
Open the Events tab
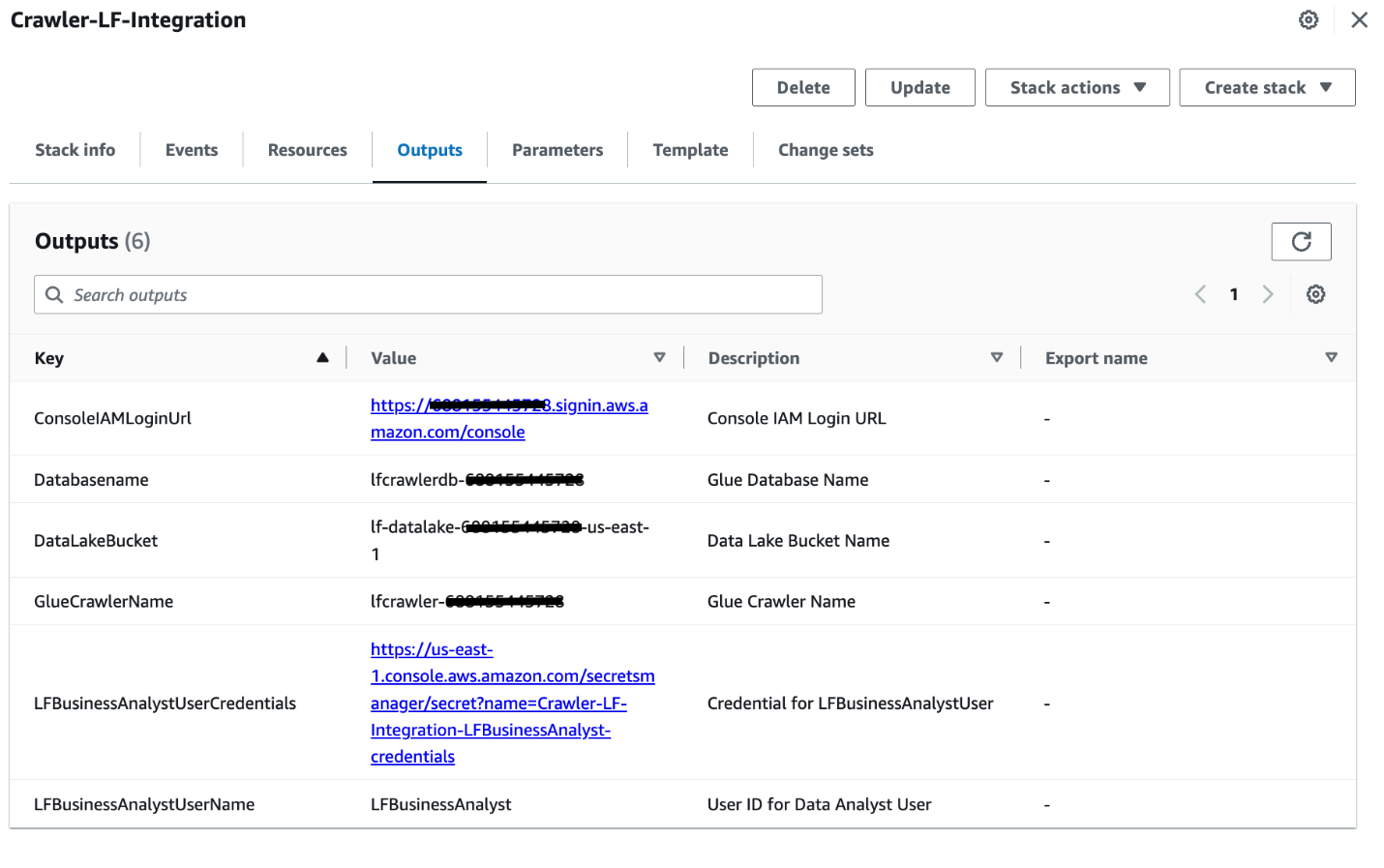192,150
